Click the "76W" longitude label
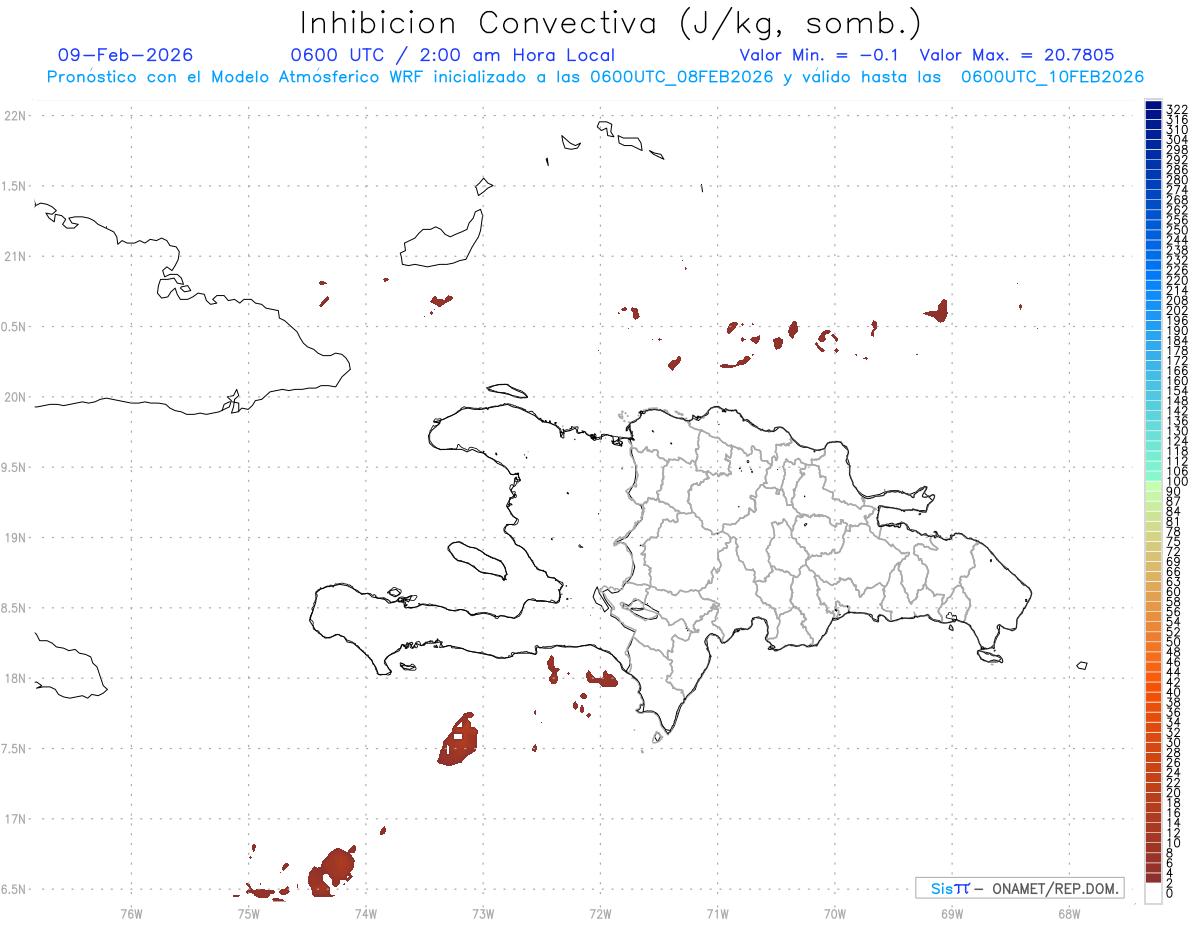Screen dimensions: 1200x927 point(131,913)
